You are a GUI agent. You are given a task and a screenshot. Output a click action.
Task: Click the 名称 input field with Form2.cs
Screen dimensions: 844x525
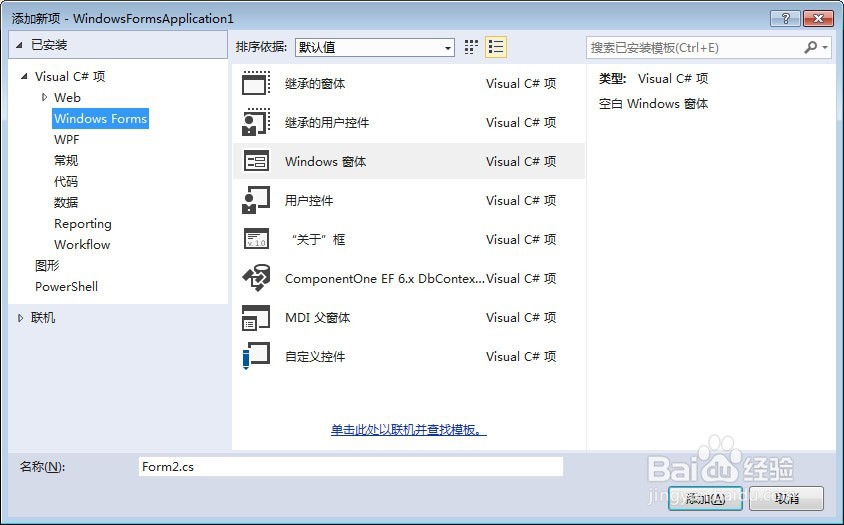pyautogui.click(x=351, y=466)
